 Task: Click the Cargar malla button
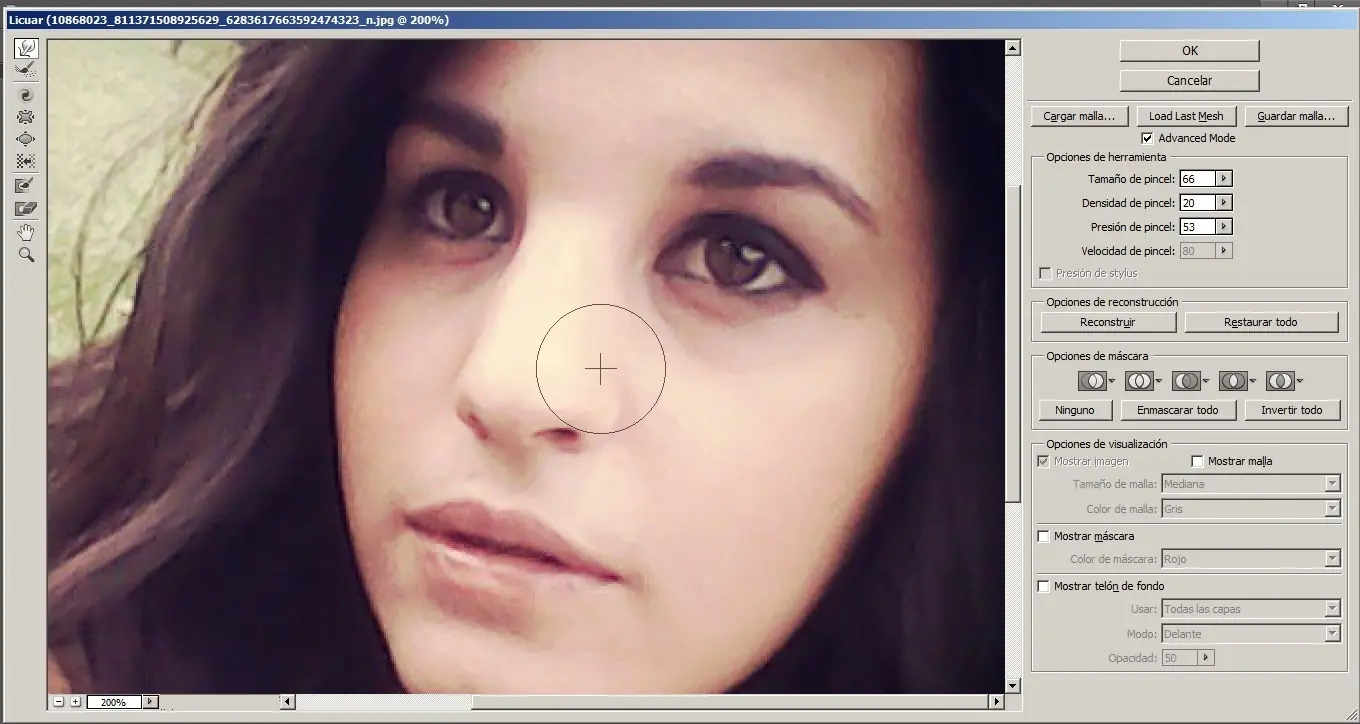tap(1079, 116)
